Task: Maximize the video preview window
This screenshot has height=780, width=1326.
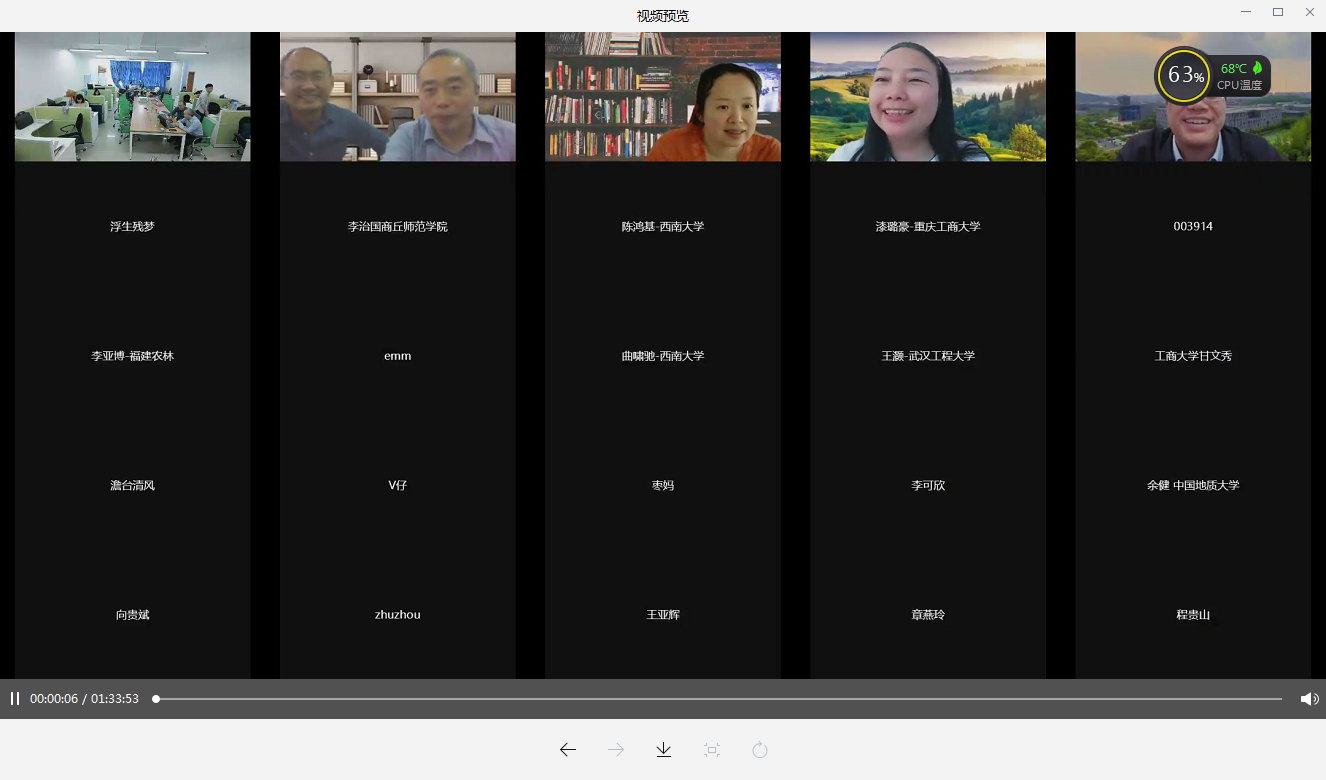Action: point(1277,12)
